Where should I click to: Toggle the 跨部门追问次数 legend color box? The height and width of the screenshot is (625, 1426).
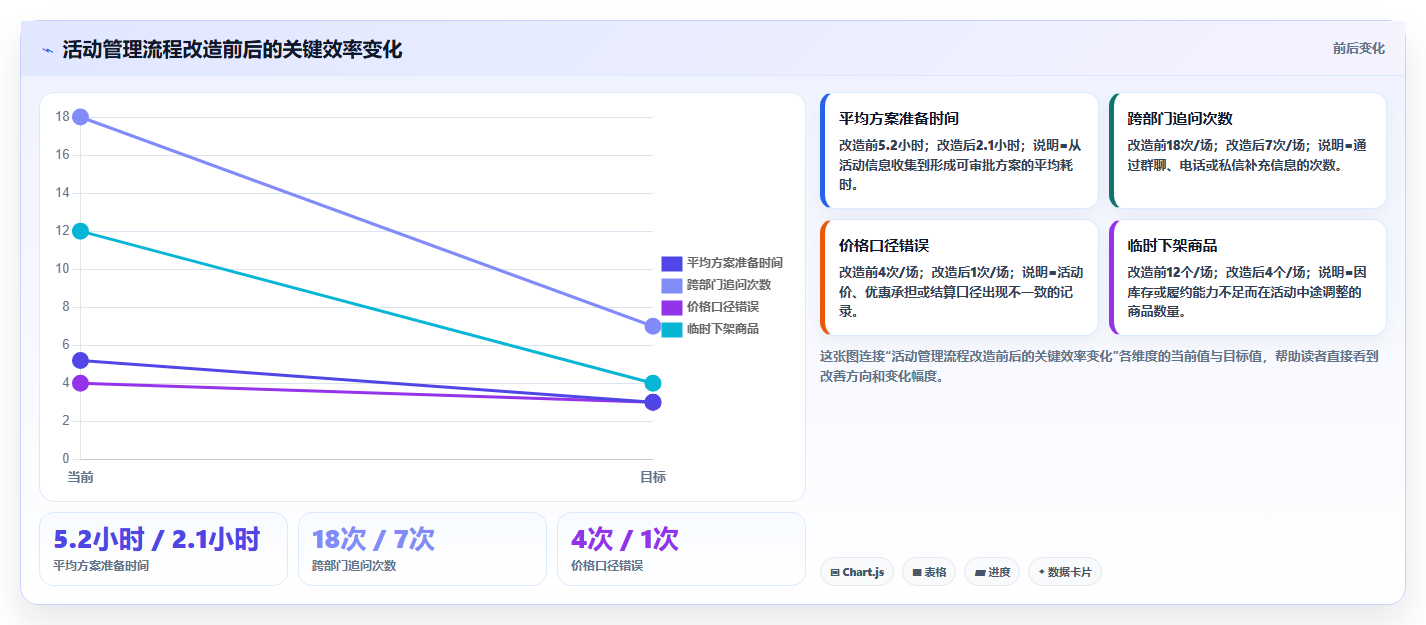[672, 285]
